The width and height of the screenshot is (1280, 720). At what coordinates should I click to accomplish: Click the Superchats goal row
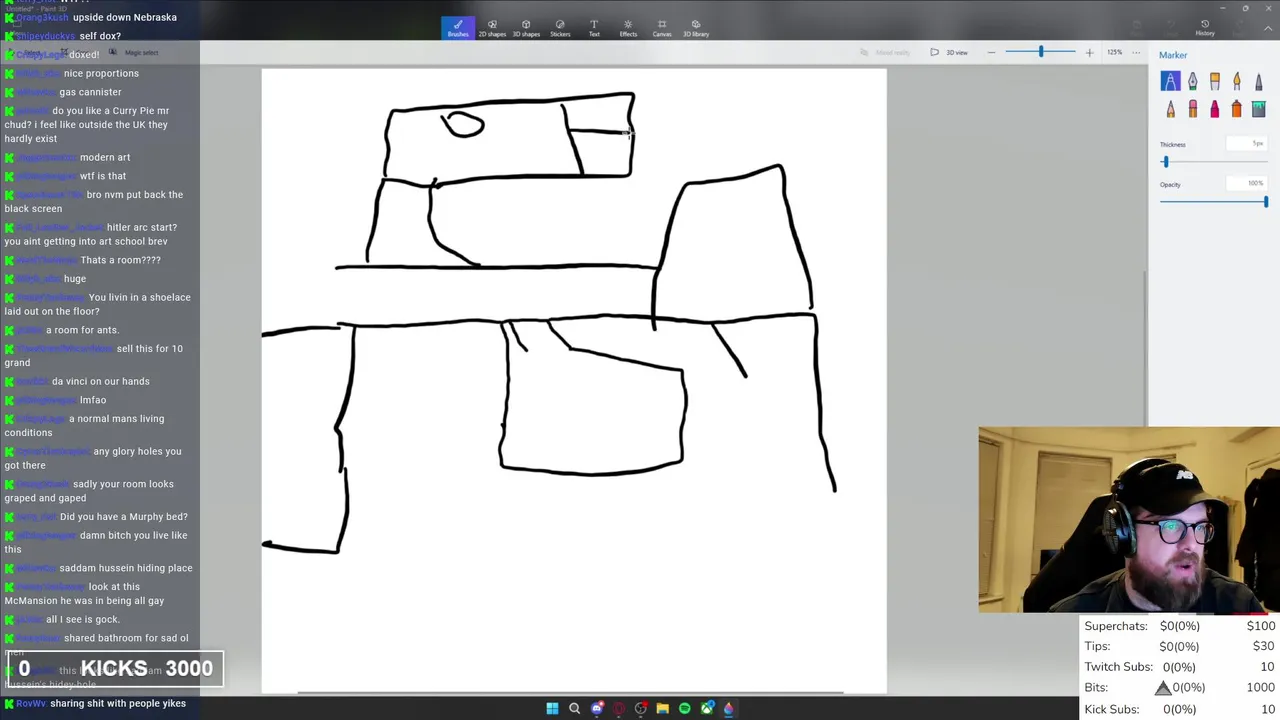(x=1180, y=626)
